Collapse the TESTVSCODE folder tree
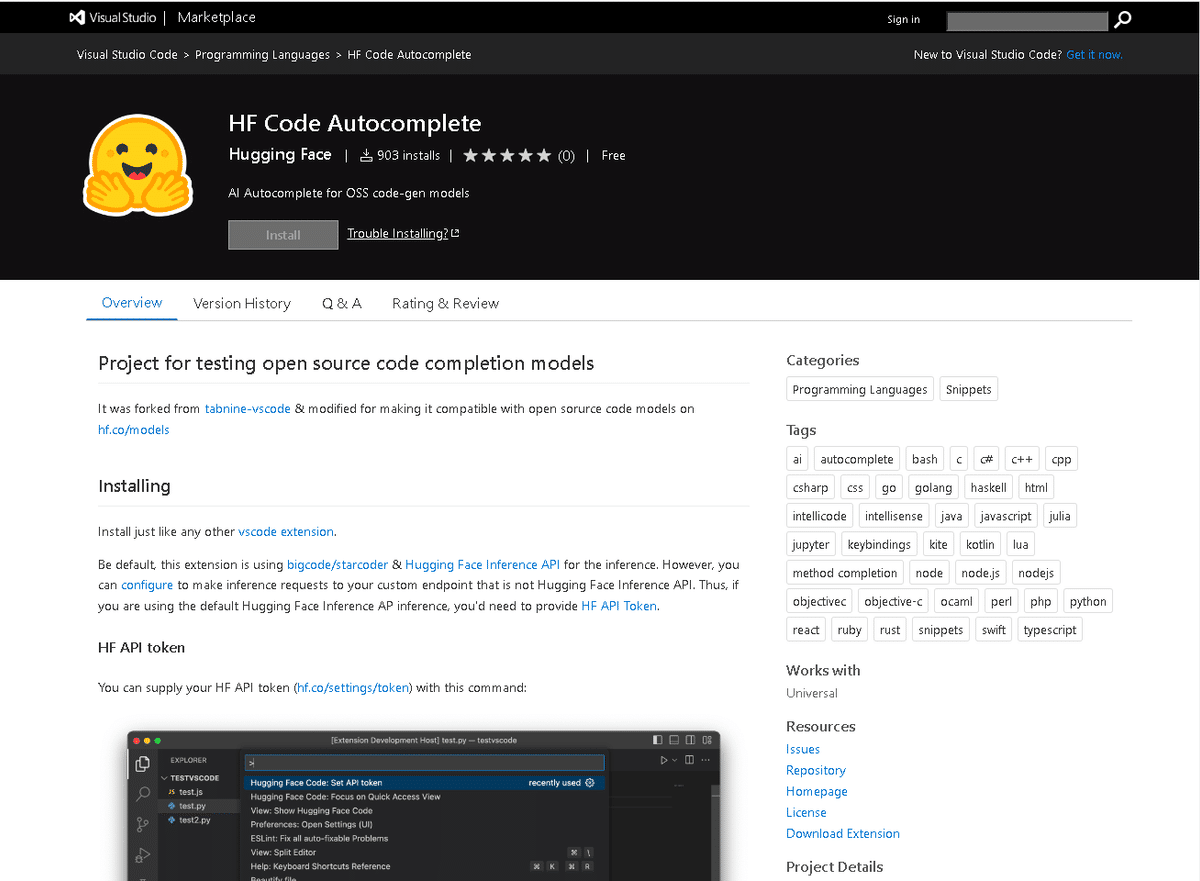This screenshot has height=881, width=1200. (164, 778)
